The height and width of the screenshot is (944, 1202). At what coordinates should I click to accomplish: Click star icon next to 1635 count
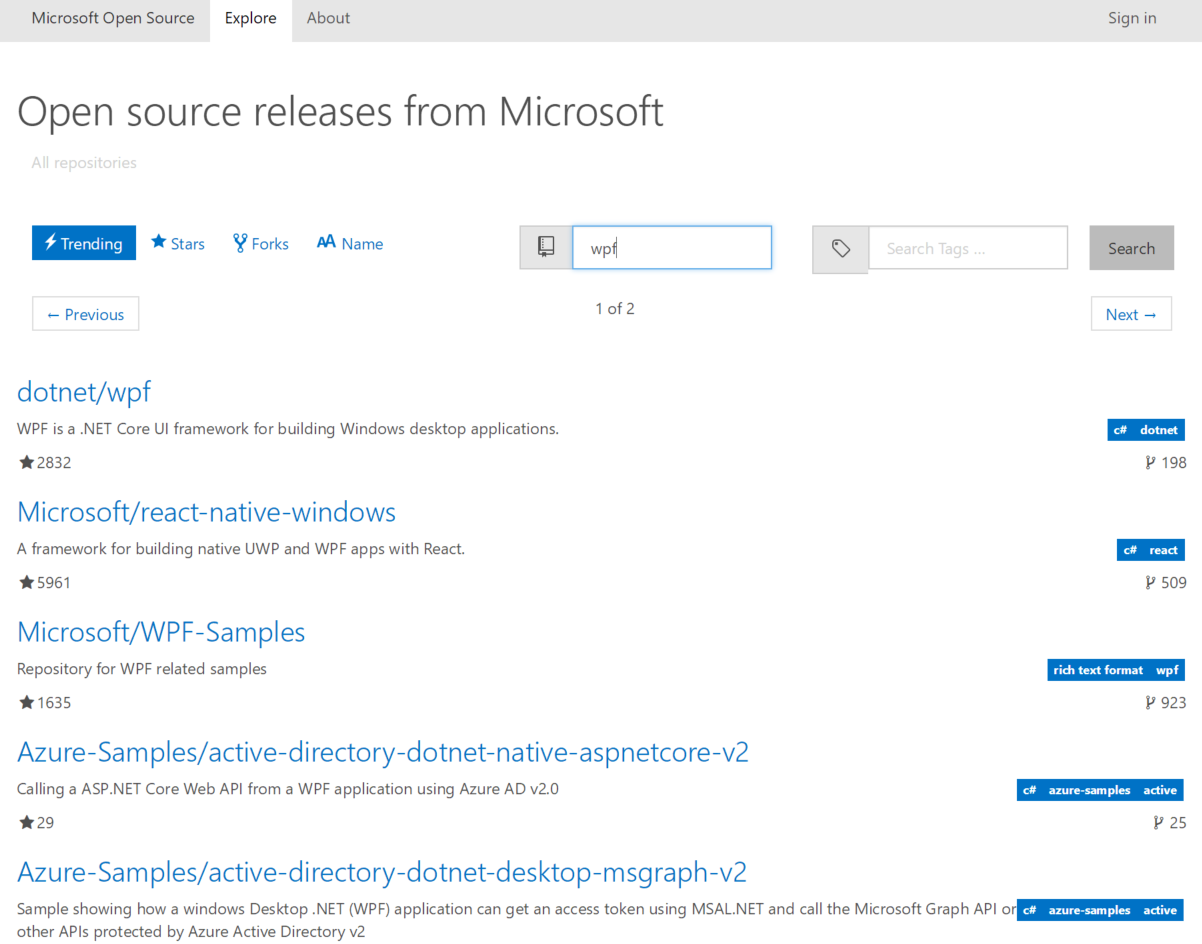coord(26,702)
